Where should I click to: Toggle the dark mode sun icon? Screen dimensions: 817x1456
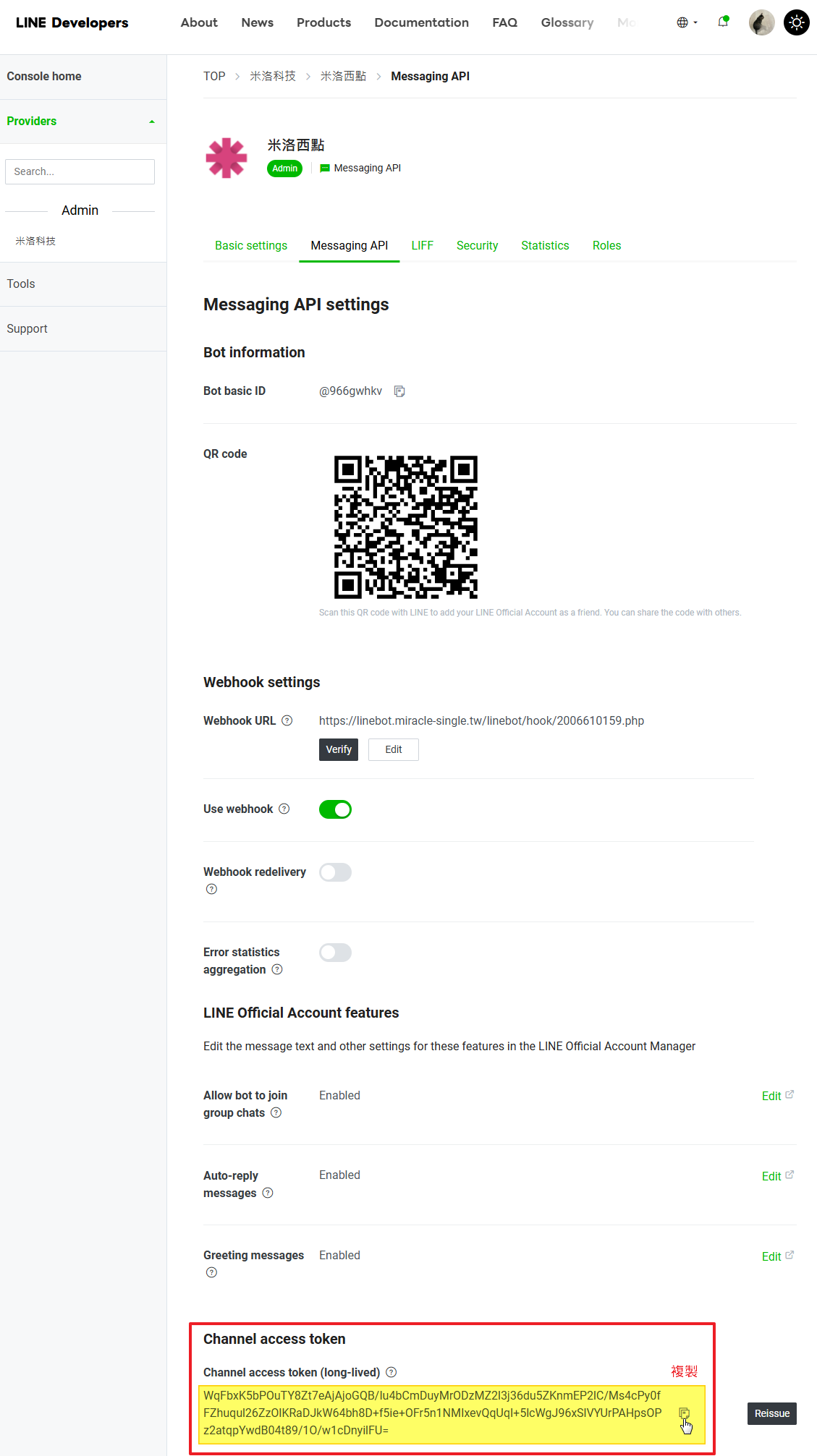[797, 22]
